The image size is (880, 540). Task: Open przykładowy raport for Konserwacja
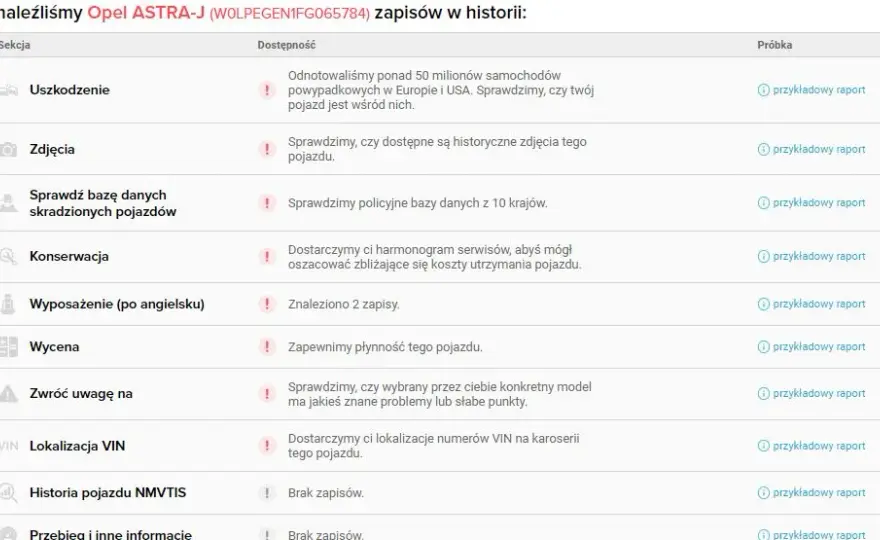pos(812,257)
